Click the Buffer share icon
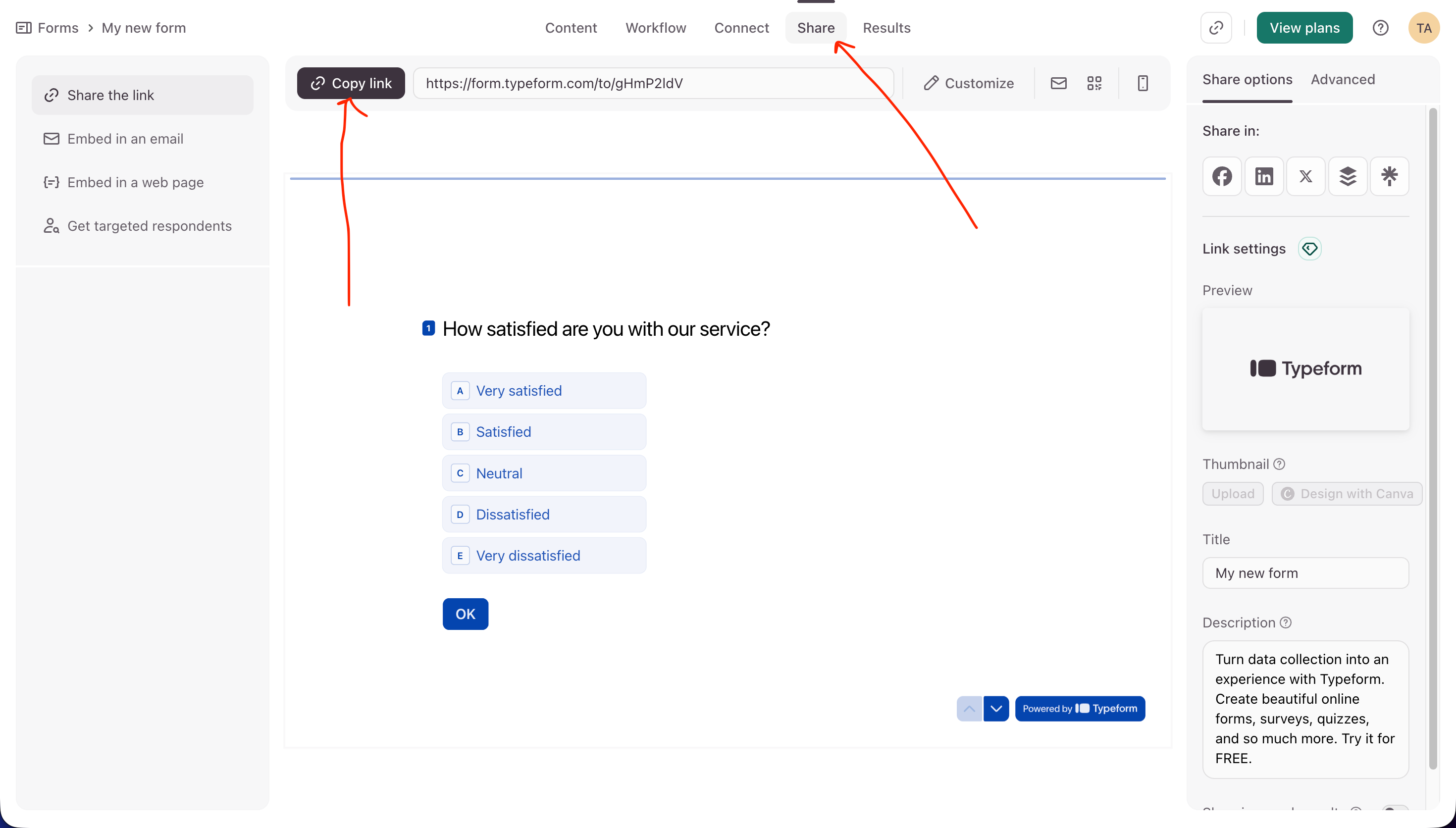This screenshot has height=828, width=1456. click(1348, 176)
